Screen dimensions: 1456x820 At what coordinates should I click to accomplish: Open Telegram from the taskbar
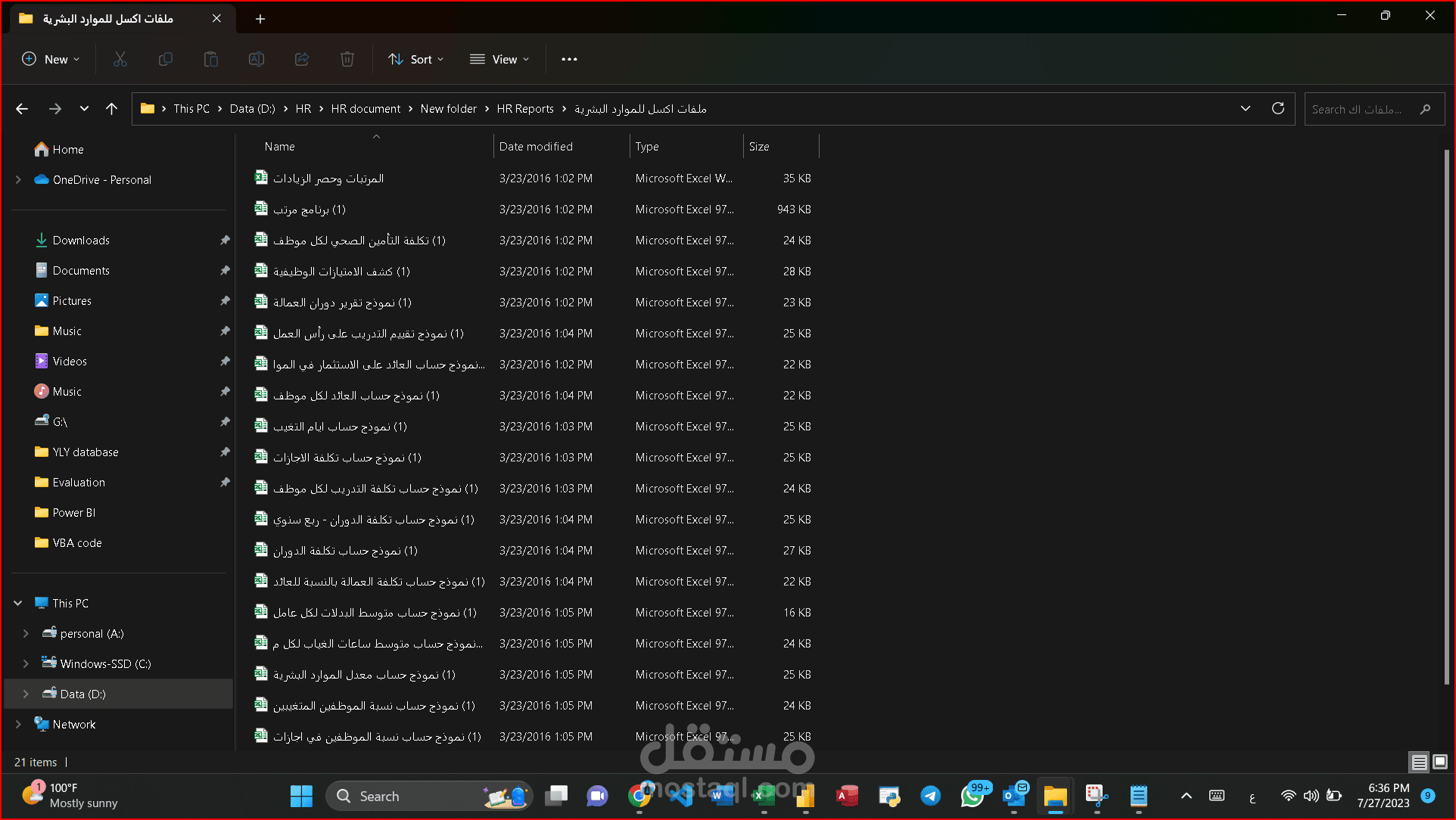pyautogui.click(x=931, y=796)
